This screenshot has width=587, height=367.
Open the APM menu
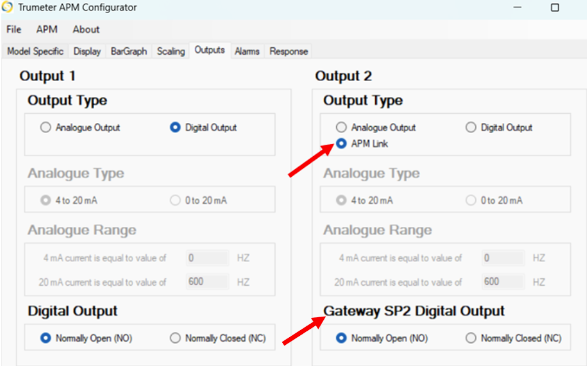pyautogui.click(x=47, y=29)
